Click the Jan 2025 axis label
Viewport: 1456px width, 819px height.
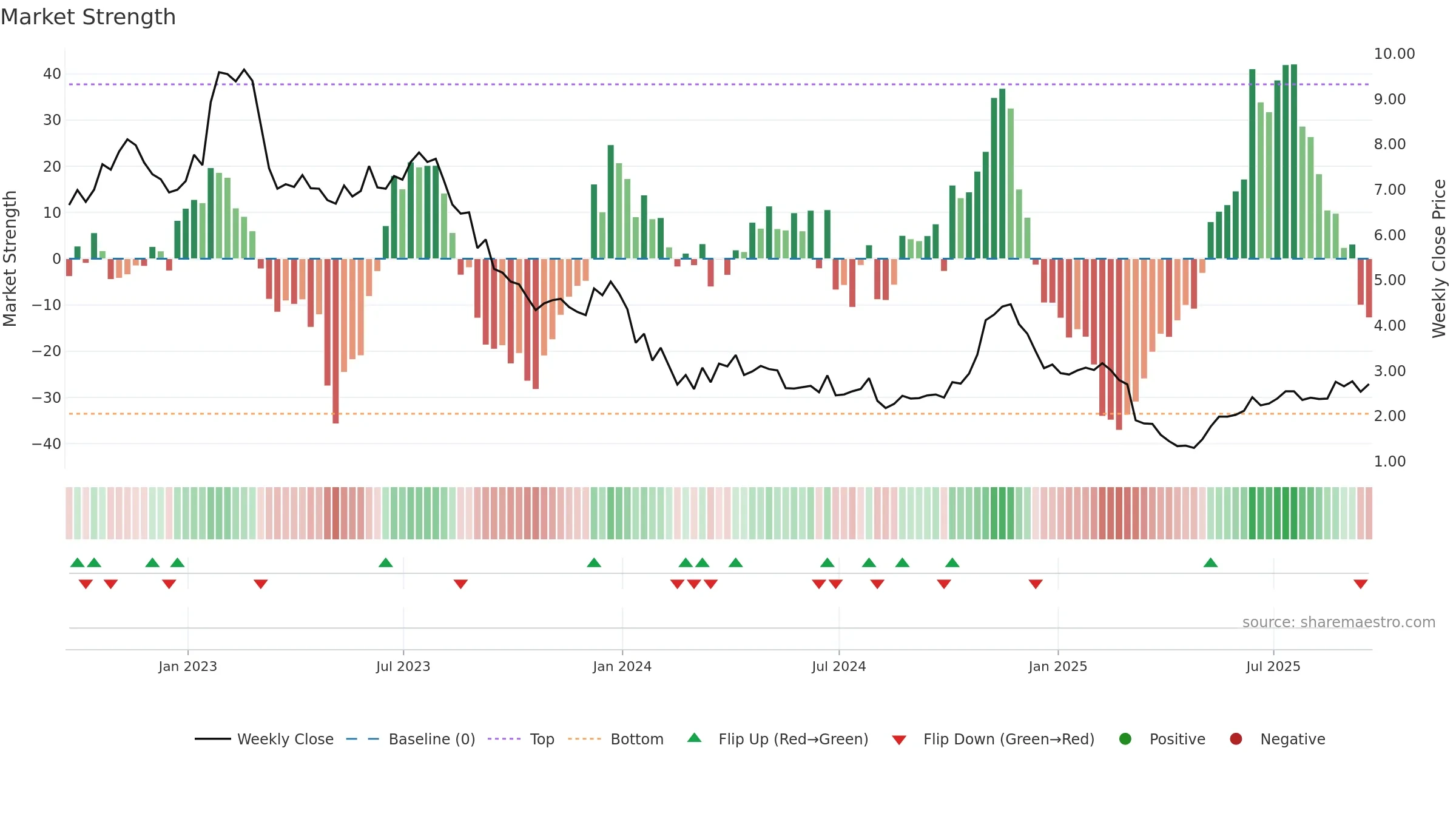coord(1057,666)
